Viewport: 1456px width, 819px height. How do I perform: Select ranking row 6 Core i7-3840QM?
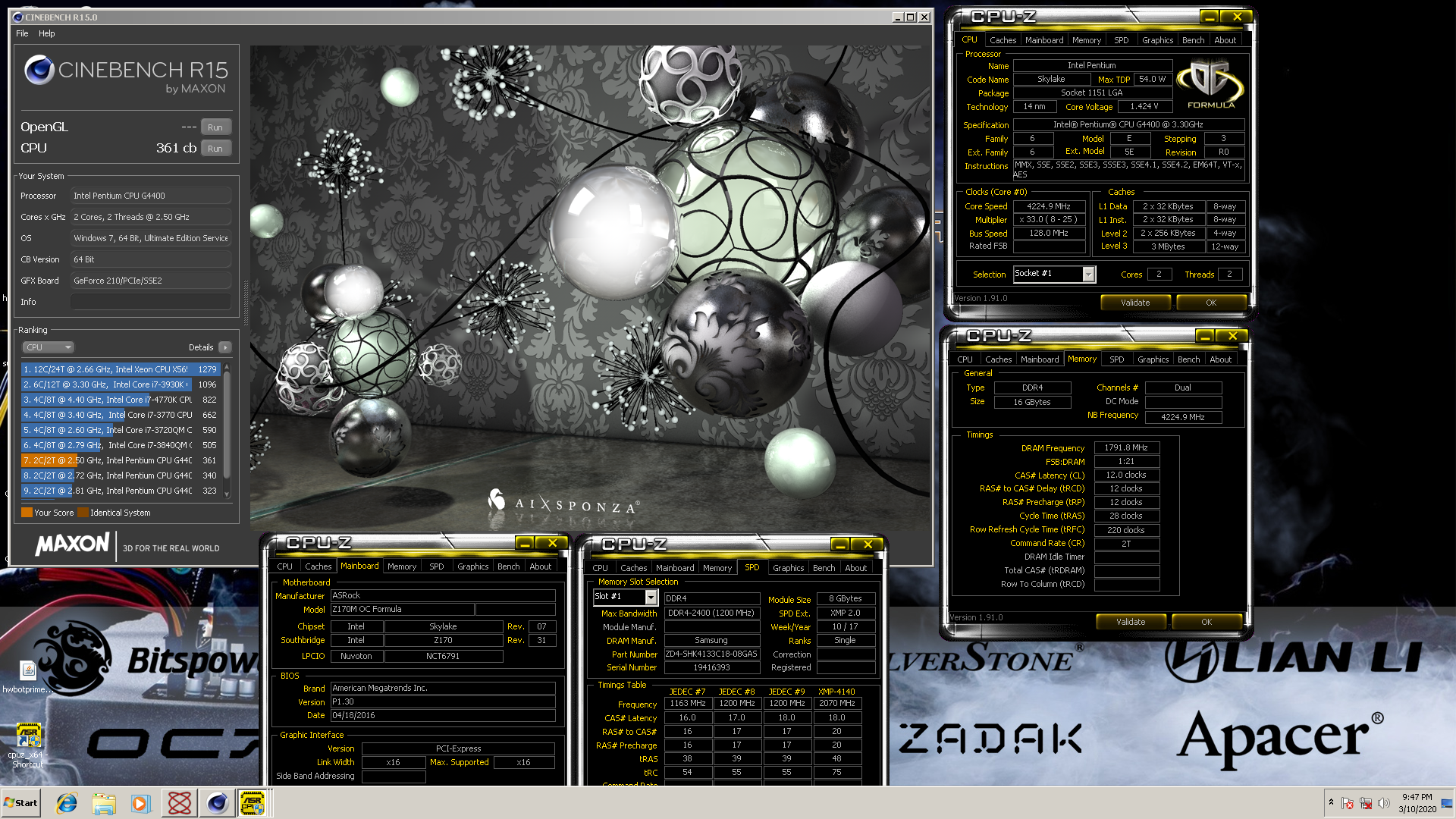click(x=121, y=445)
